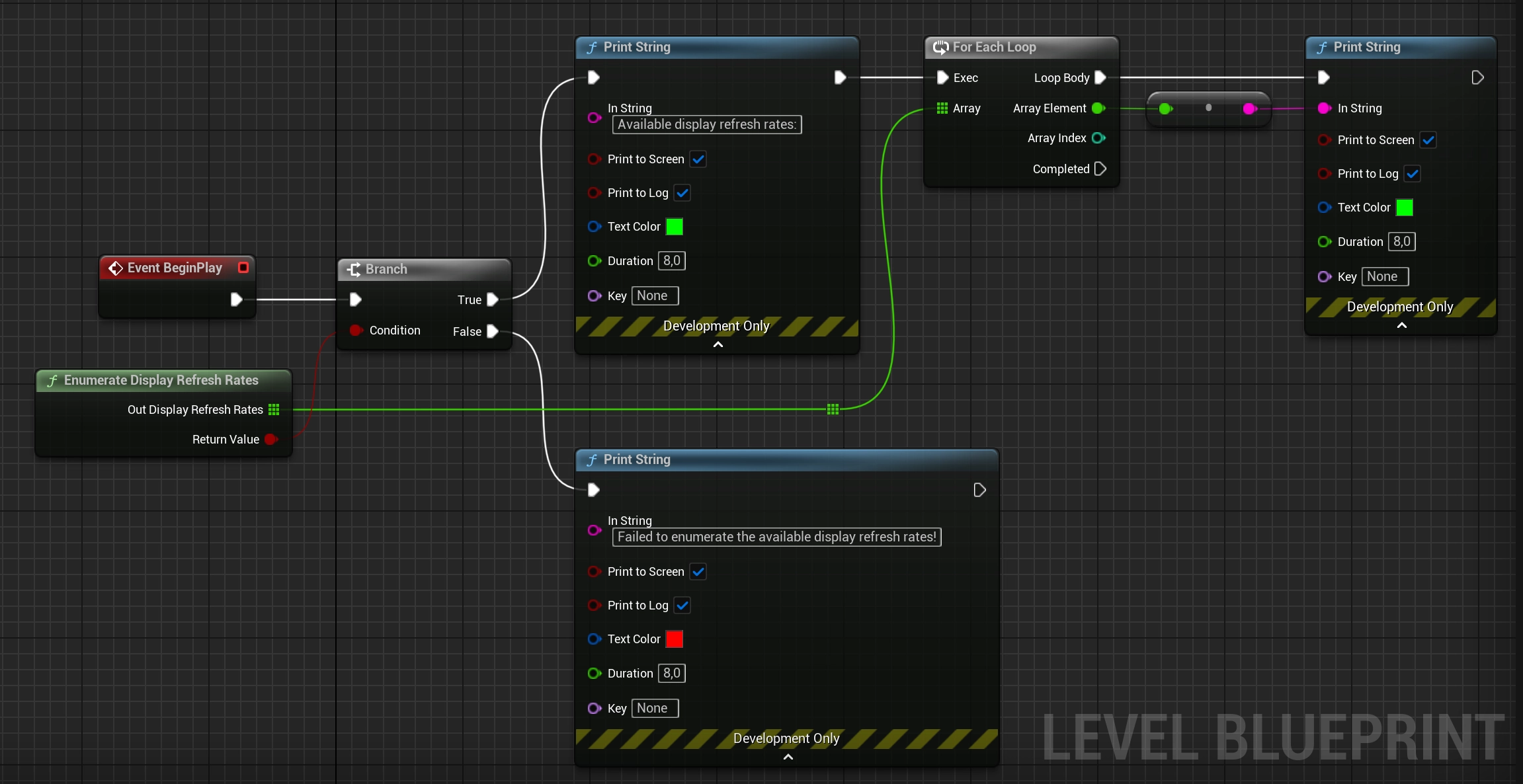The image size is (1523, 784).
Task: Collapse Development Only on the failure Print String
Action: pos(786,757)
